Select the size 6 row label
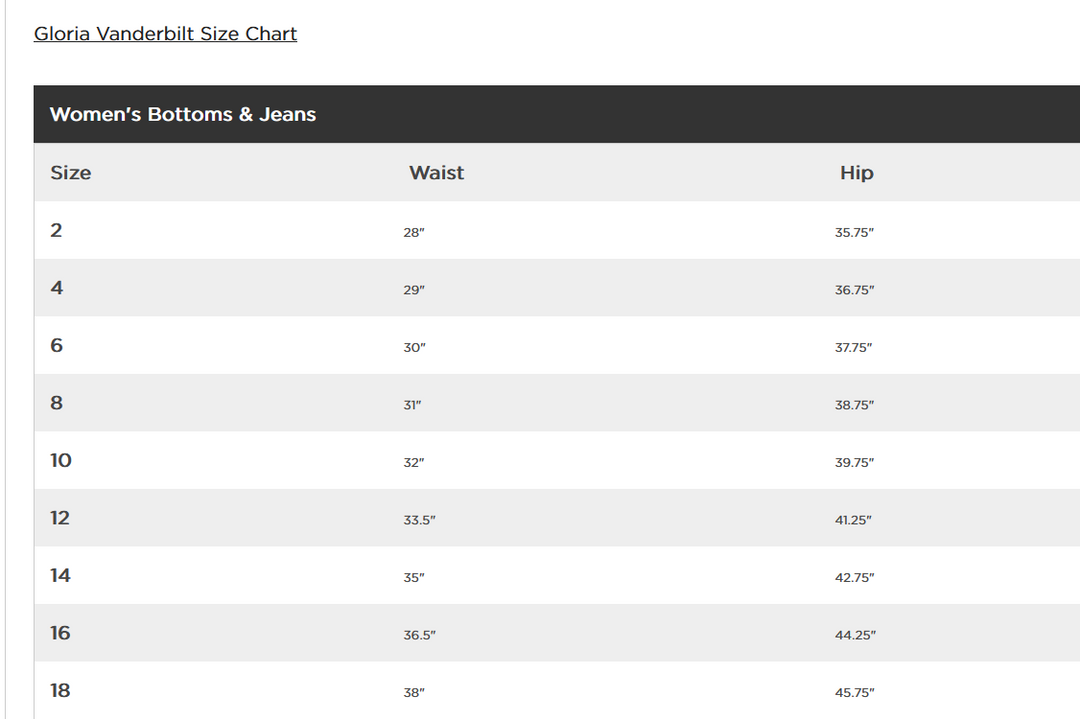Image resolution: width=1080 pixels, height=719 pixels. pos(57,346)
